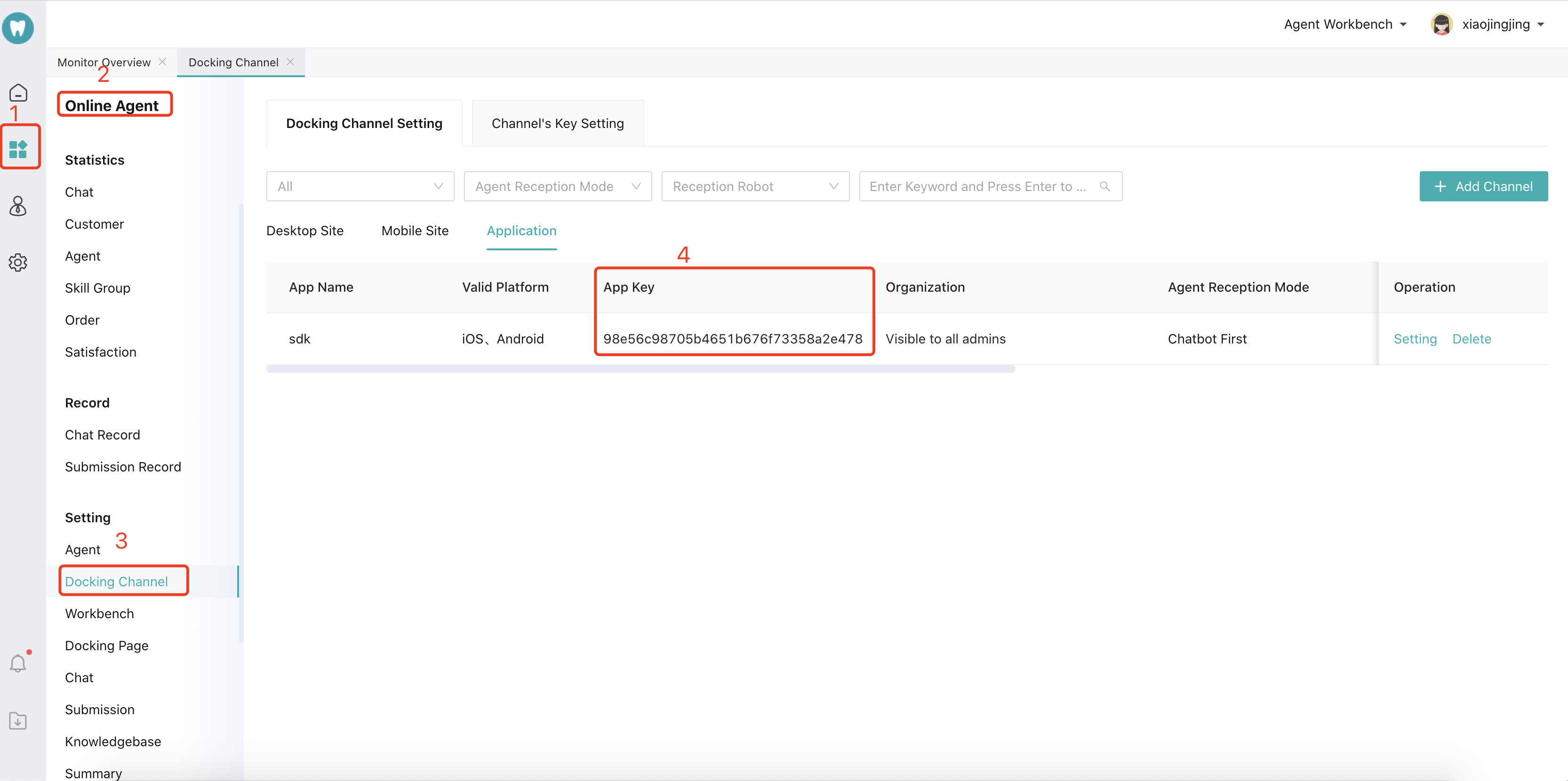1568x781 pixels.
Task: Open Chat Record
Action: pyautogui.click(x=102, y=435)
